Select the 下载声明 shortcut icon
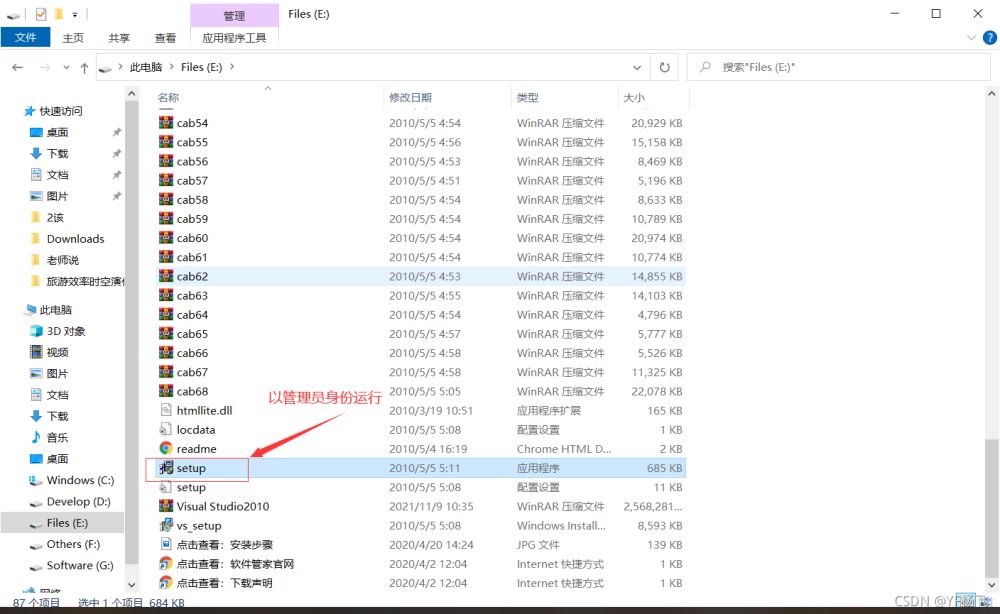Image resolution: width=1000 pixels, height=614 pixels. pyautogui.click(x=166, y=582)
